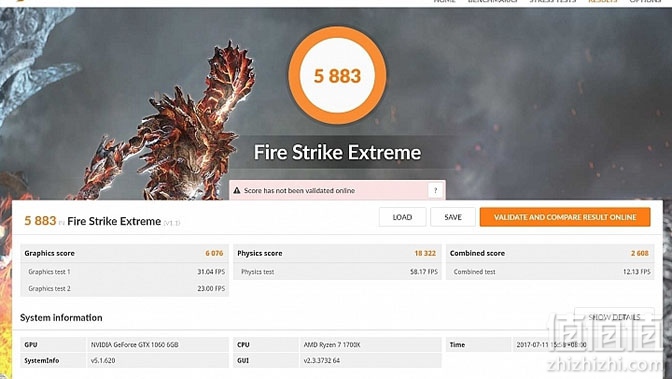
Task: Select the Graphics test 1 row
Action: 124,271
